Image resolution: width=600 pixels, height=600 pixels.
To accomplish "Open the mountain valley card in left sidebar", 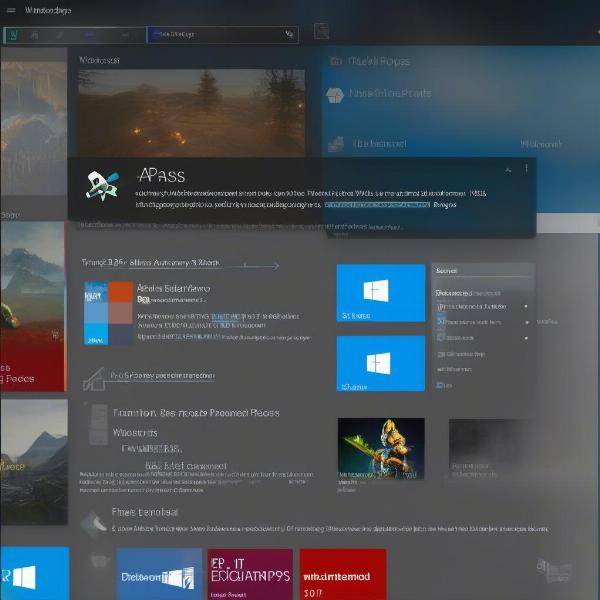I will [x=34, y=462].
